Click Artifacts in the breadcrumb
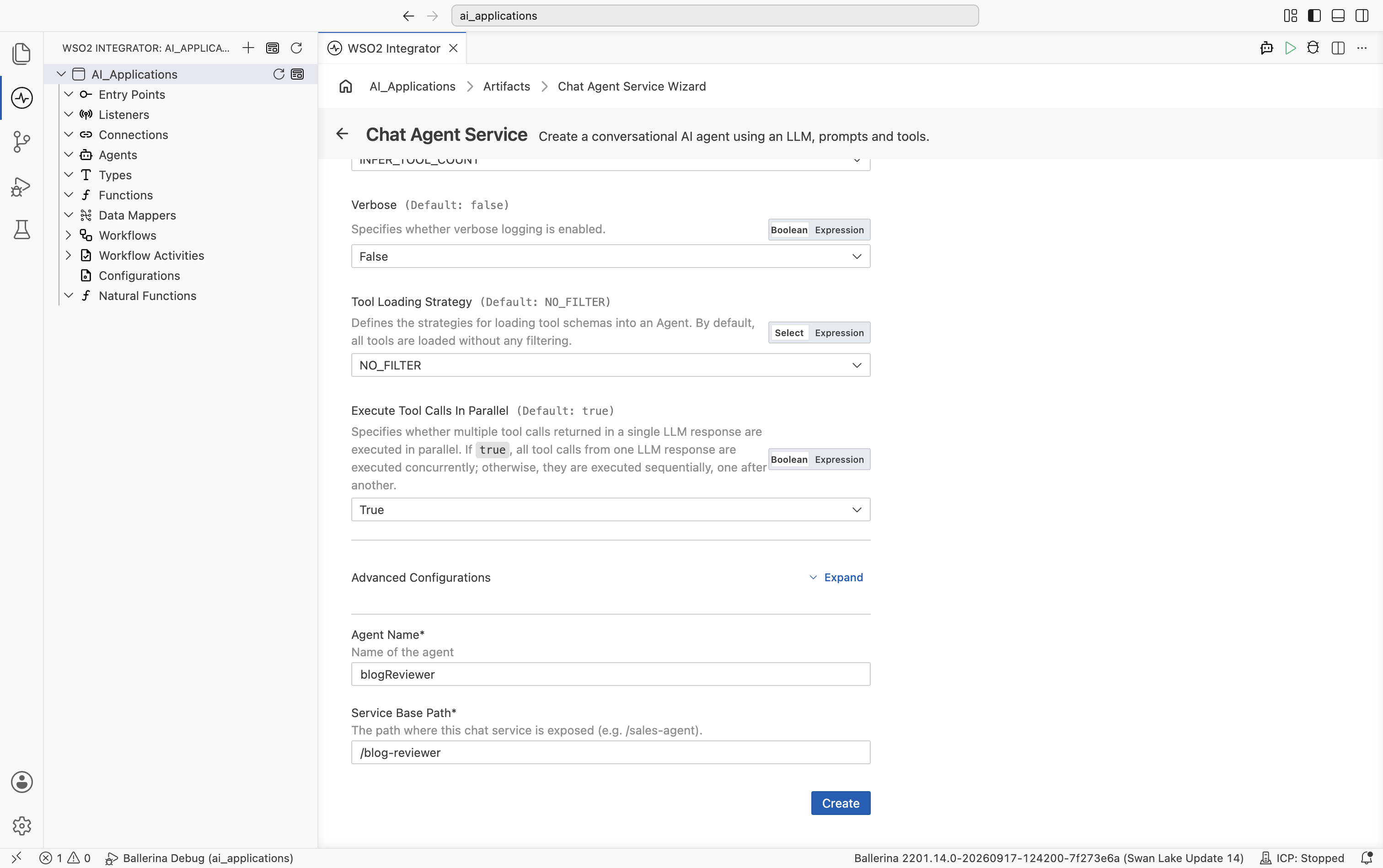Viewport: 1383px width, 868px height. [x=506, y=86]
